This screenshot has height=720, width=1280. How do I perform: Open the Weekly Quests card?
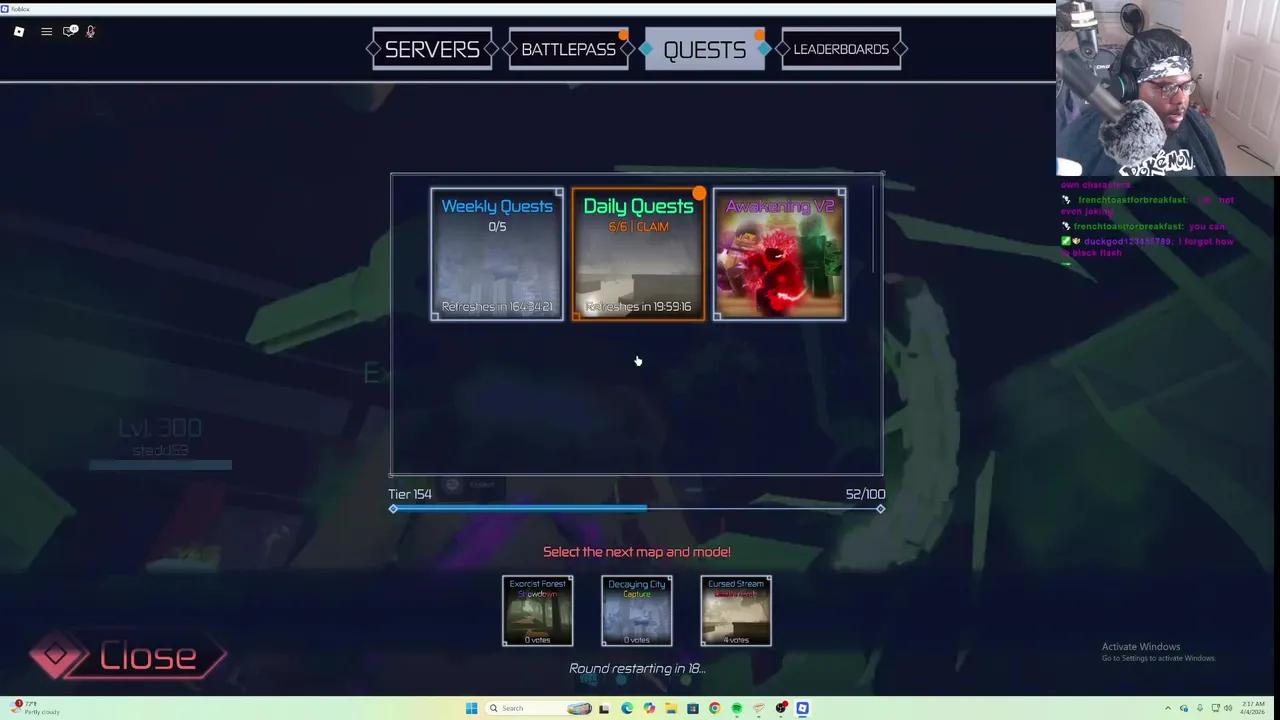coord(497,254)
